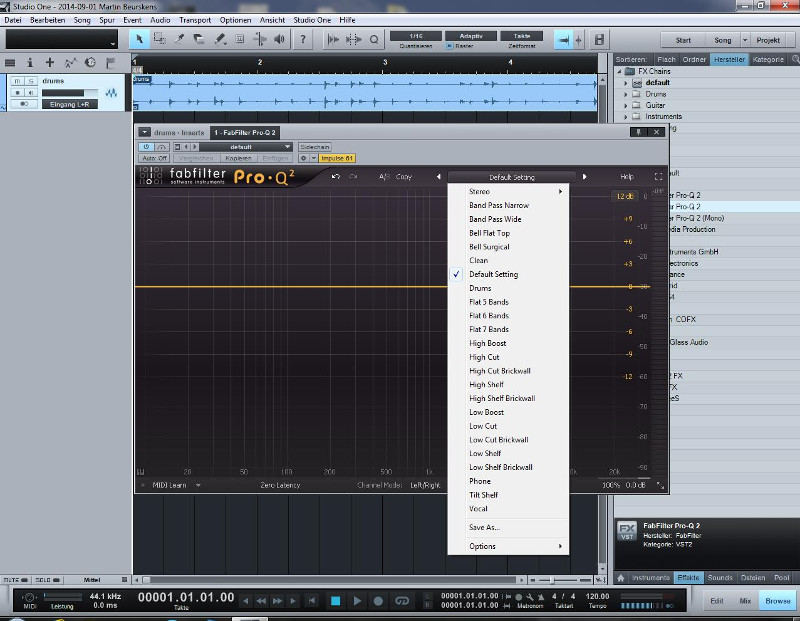
Task: Open the Transport menu
Action: point(194,20)
